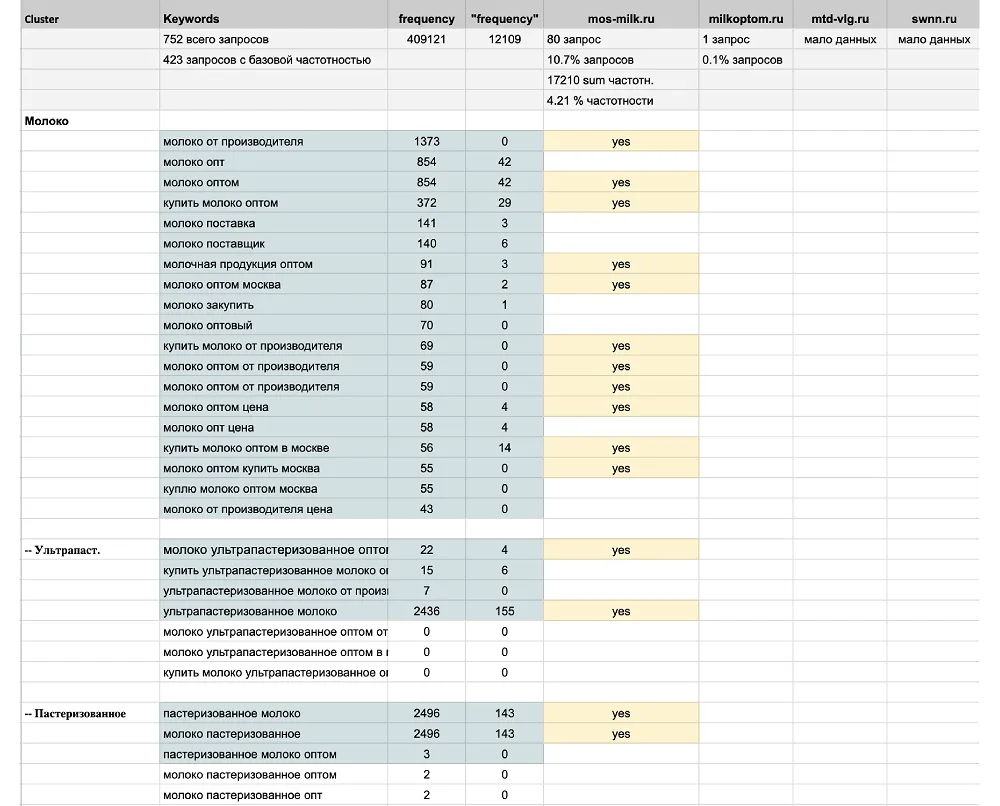Click the "-- Пастеризованное" cluster cell
Screen dimensions: 1000x806
coord(75,714)
